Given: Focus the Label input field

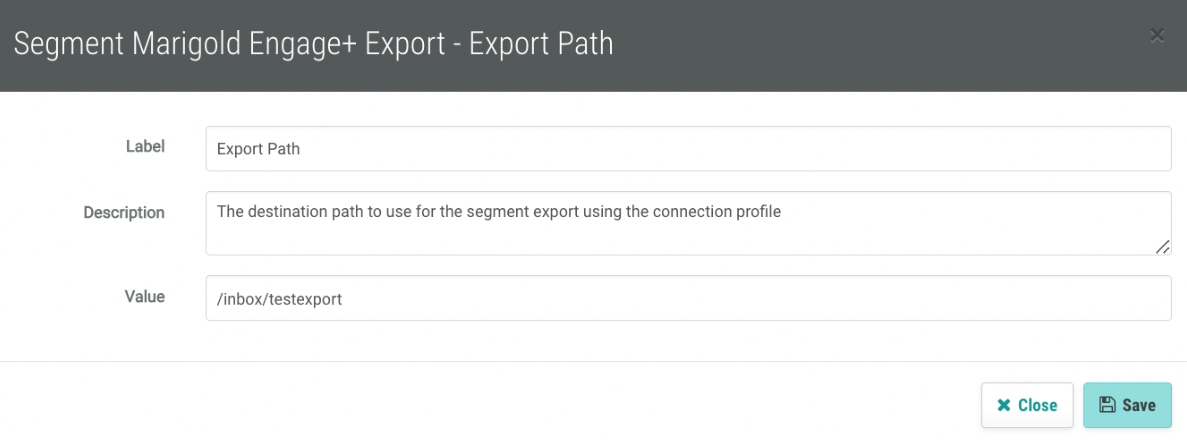Looking at the screenshot, I should 688,149.
